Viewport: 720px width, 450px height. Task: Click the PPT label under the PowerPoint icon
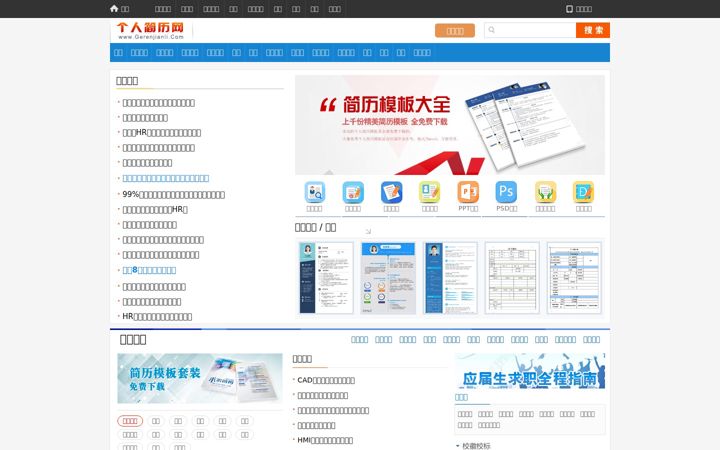468,208
